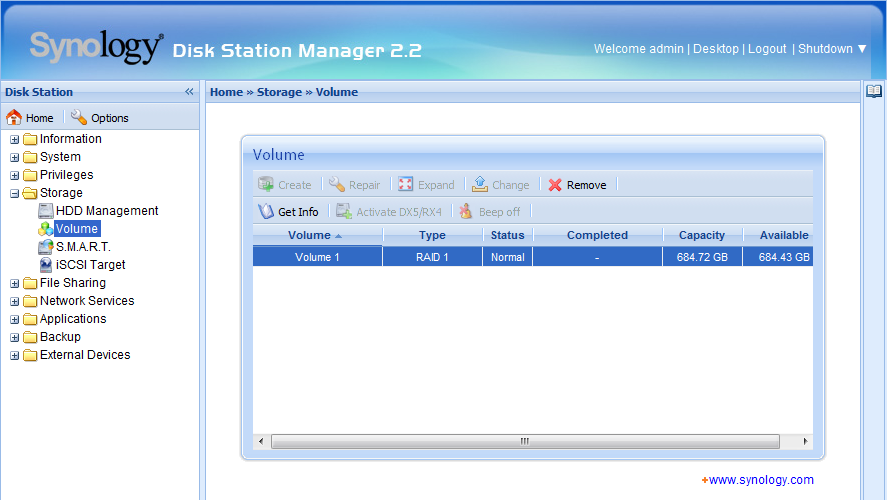Click the Available column header
This screenshot has height=500, width=887.
click(x=778, y=235)
